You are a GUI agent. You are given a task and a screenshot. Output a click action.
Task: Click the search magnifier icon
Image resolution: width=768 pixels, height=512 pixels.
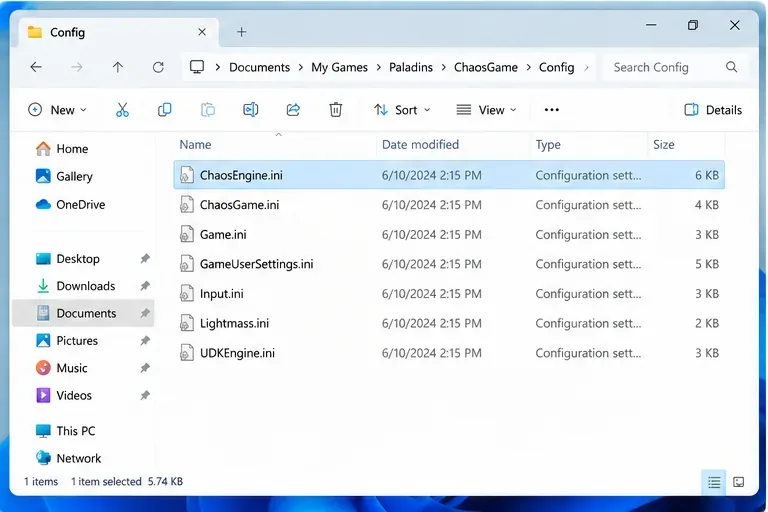pos(731,67)
